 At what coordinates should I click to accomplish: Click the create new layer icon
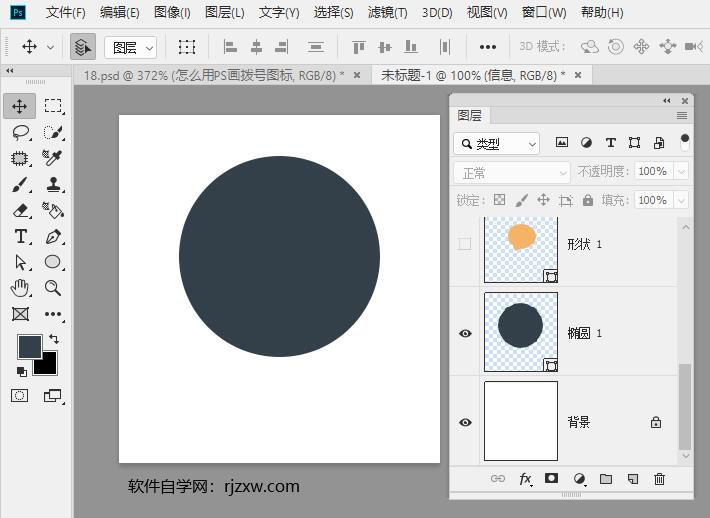(632, 480)
